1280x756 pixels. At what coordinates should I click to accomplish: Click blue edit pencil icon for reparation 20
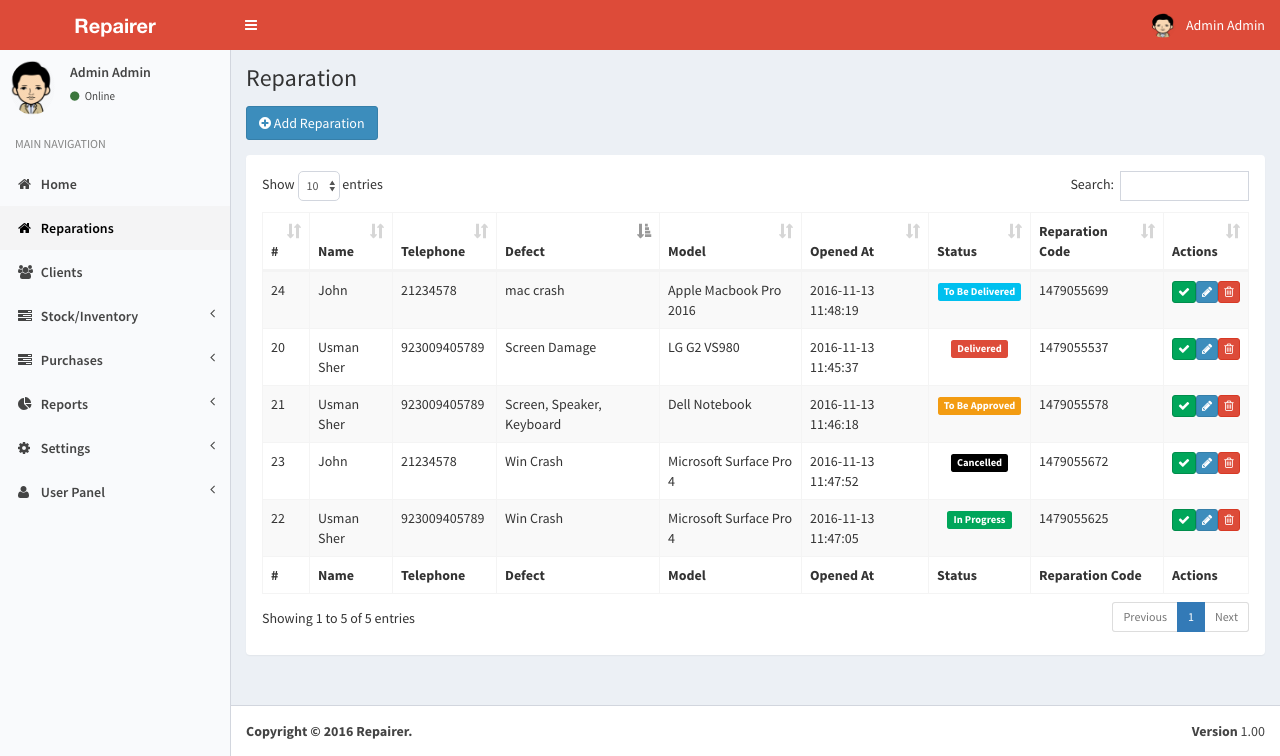pos(1207,349)
